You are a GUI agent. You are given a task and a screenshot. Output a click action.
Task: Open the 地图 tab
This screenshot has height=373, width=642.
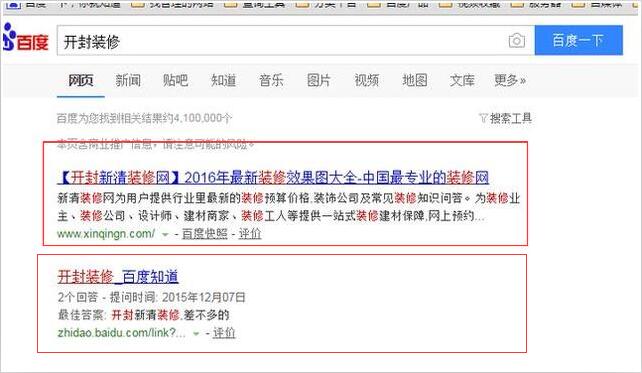point(414,80)
